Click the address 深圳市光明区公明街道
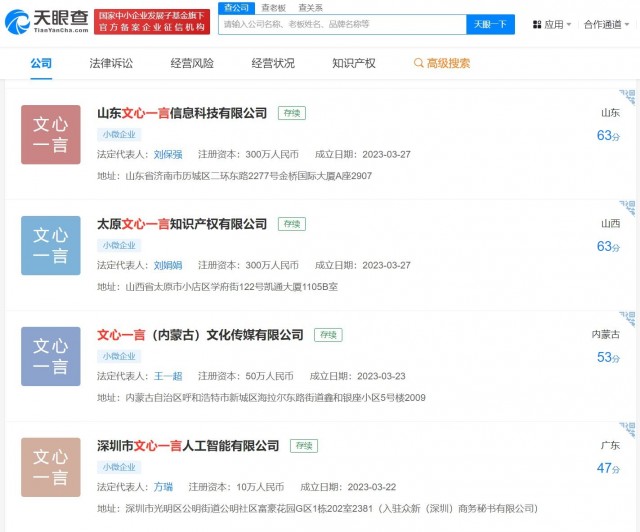 click(x=331, y=509)
